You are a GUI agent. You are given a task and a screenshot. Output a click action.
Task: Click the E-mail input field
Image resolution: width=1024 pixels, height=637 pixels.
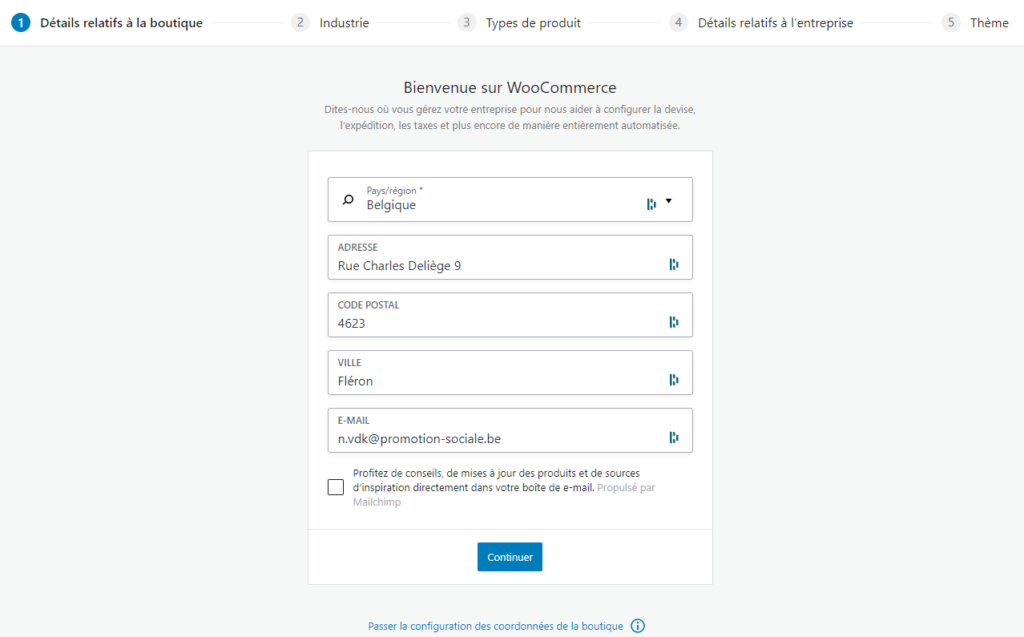point(510,431)
